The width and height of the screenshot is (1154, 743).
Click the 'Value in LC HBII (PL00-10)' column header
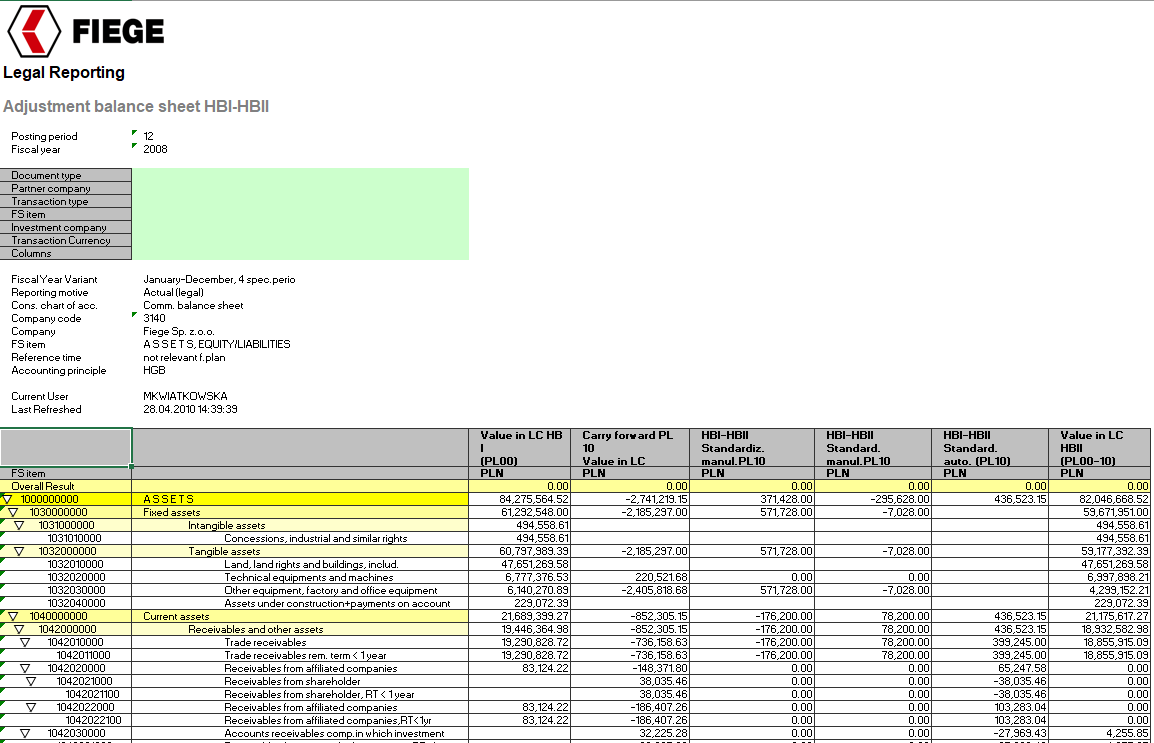[x=1100, y=447]
